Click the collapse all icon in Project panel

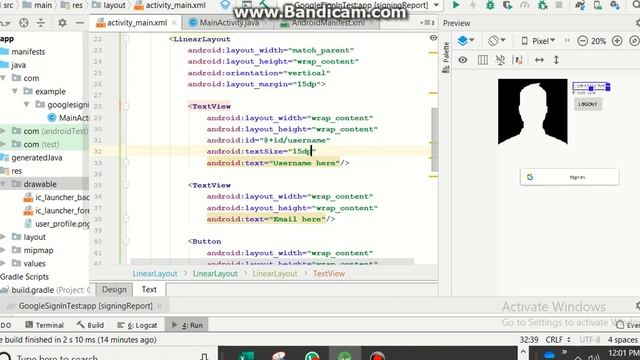pos(41,23)
